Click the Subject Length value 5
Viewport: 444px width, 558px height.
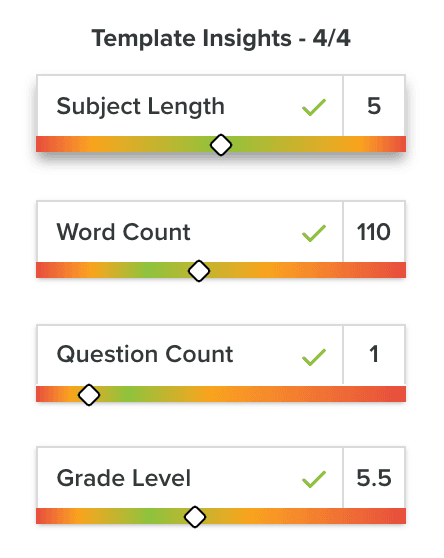374,106
